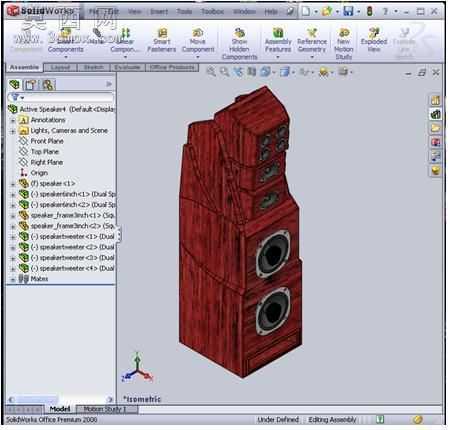The height and width of the screenshot is (430, 450).
Task: Click the feature tree horizontal scrollbar
Action: click(61, 399)
